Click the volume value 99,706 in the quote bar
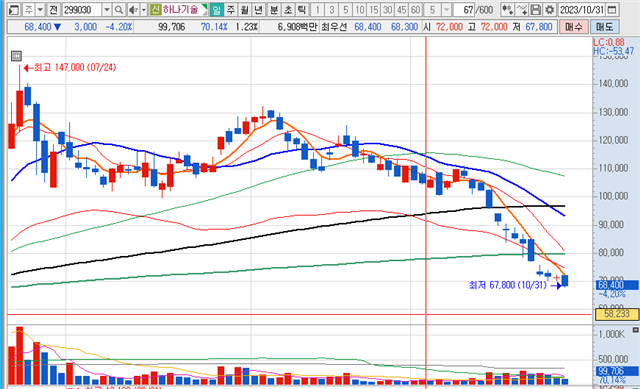This screenshot has height=389, width=640. (171, 27)
